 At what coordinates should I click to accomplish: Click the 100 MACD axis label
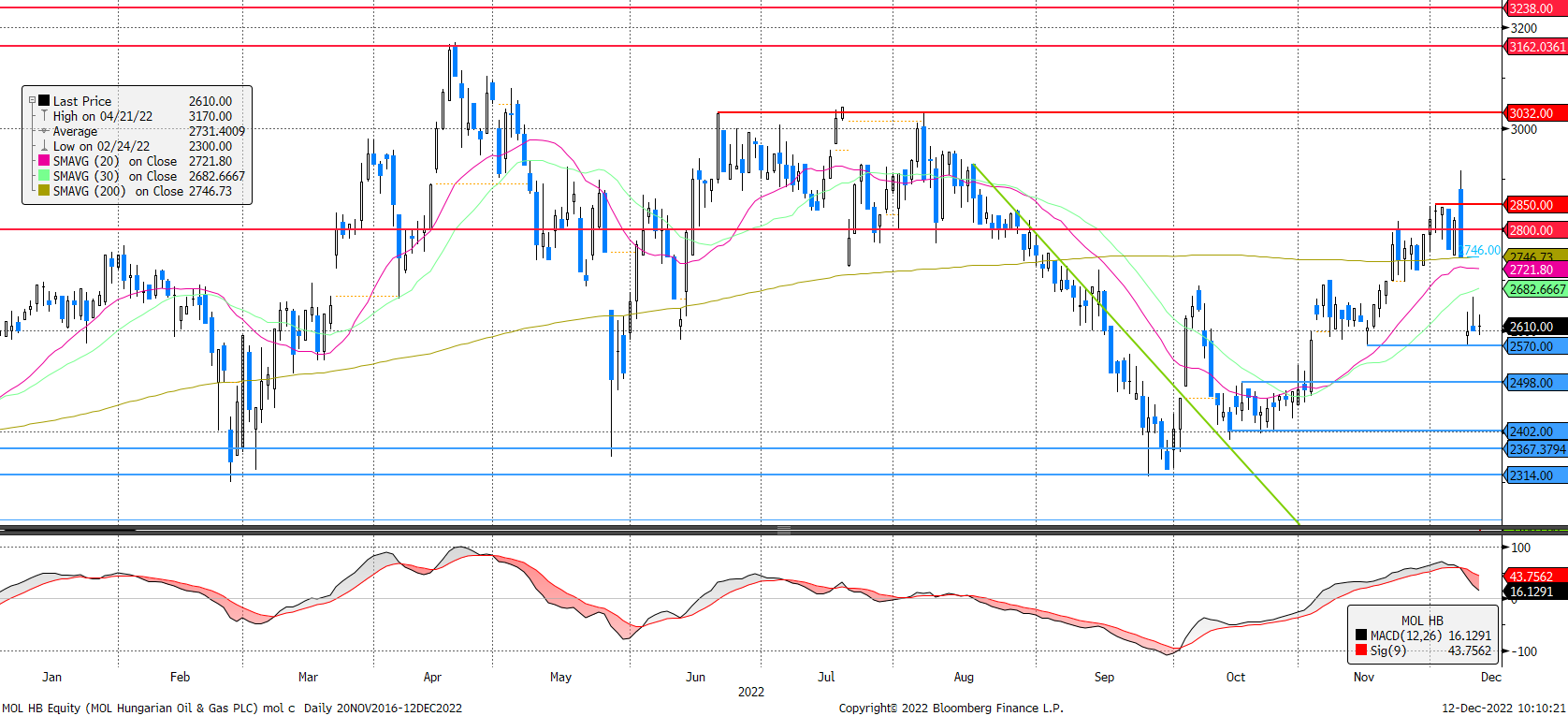[x=1521, y=548]
